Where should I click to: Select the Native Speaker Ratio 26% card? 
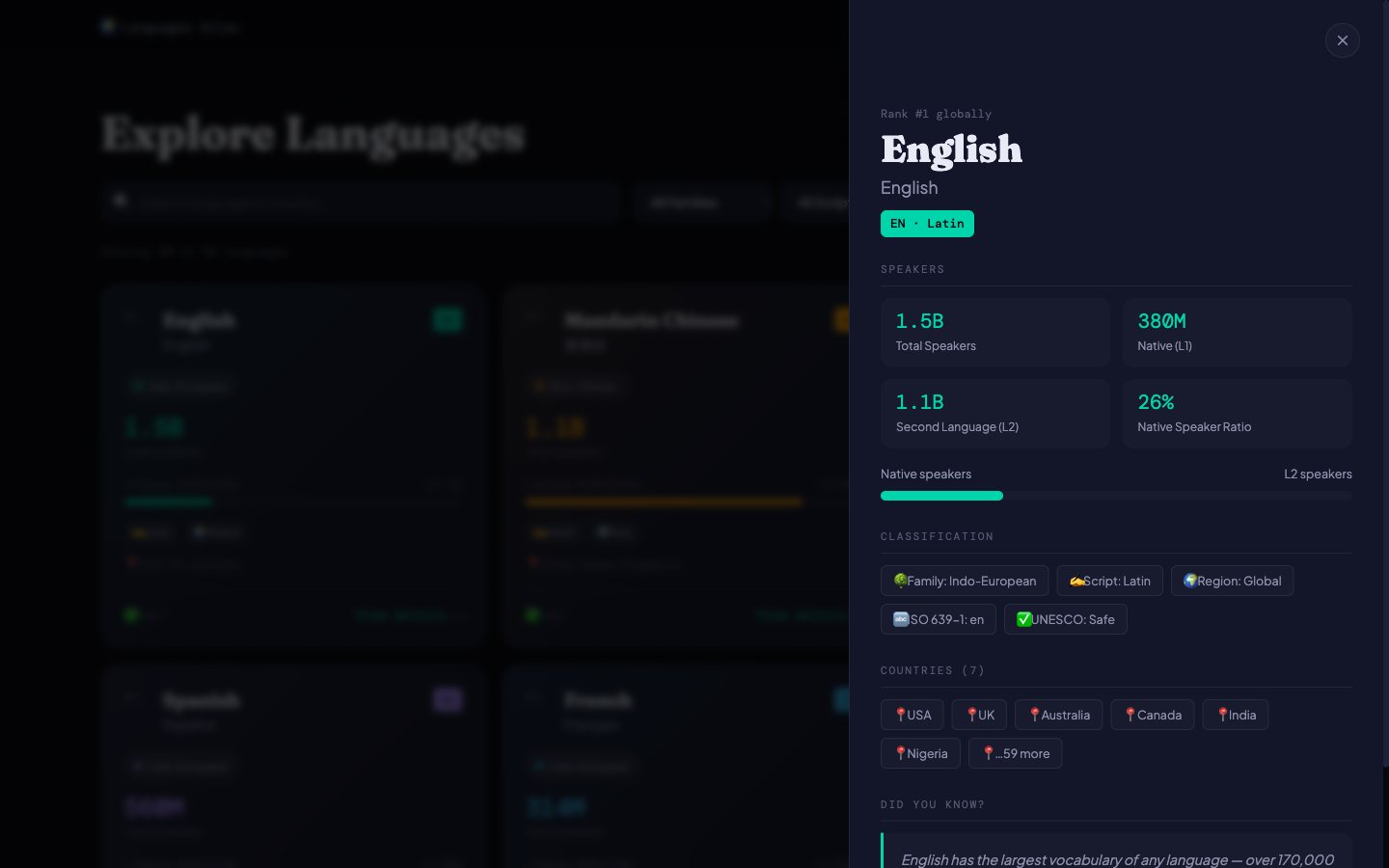point(1237,414)
